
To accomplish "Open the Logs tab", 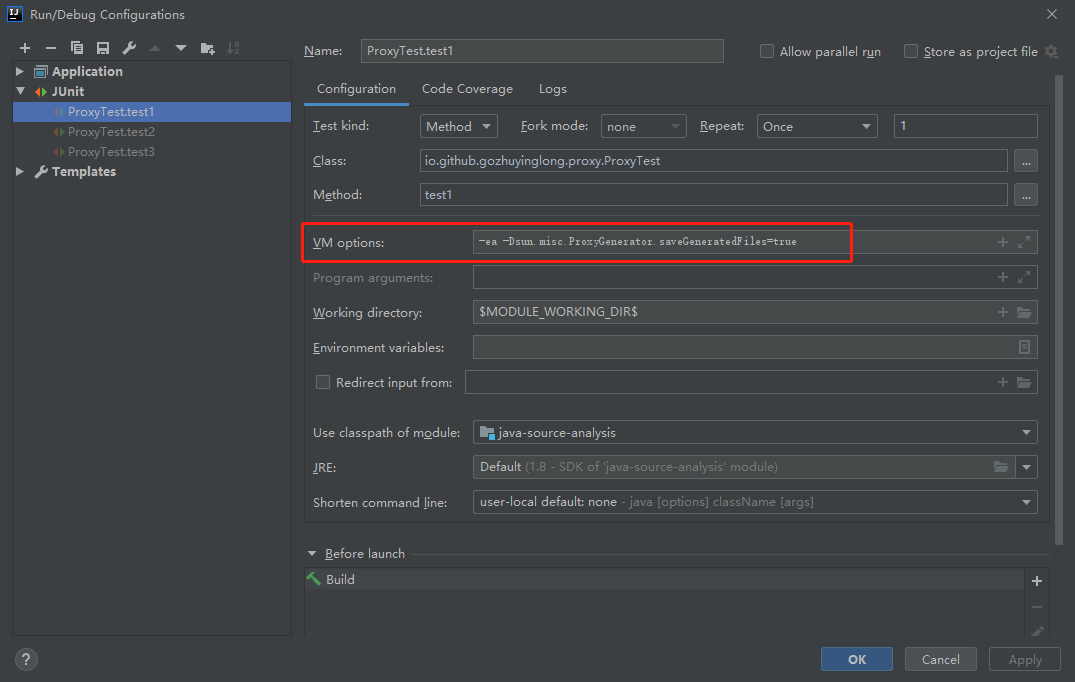I will coord(553,89).
